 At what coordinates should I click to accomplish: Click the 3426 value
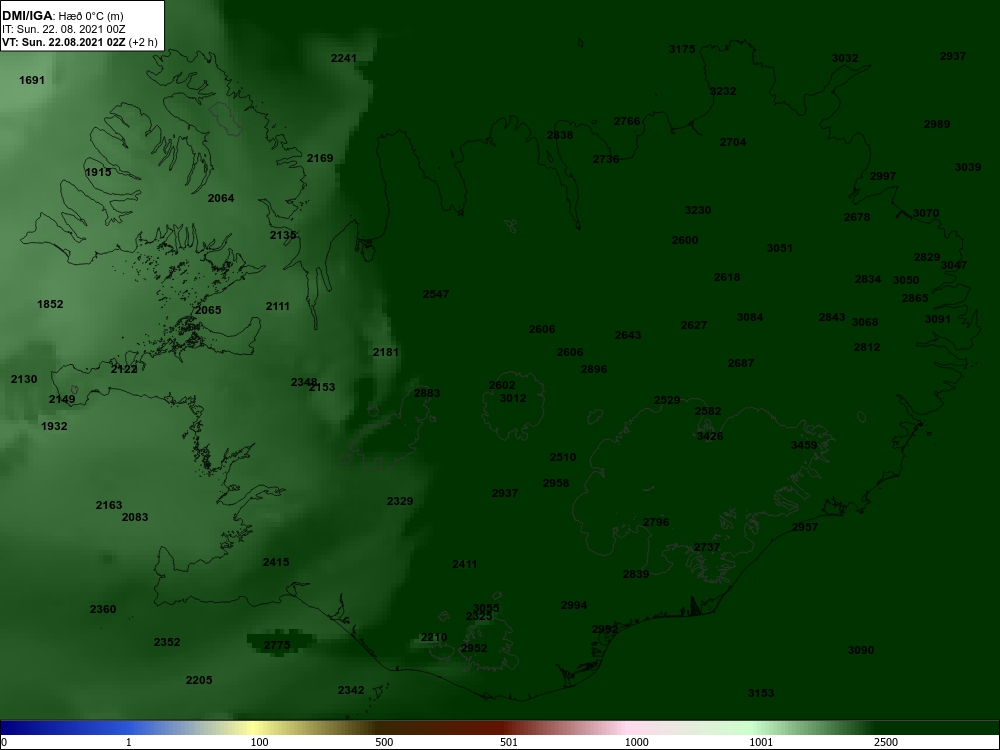(x=710, y=436)
